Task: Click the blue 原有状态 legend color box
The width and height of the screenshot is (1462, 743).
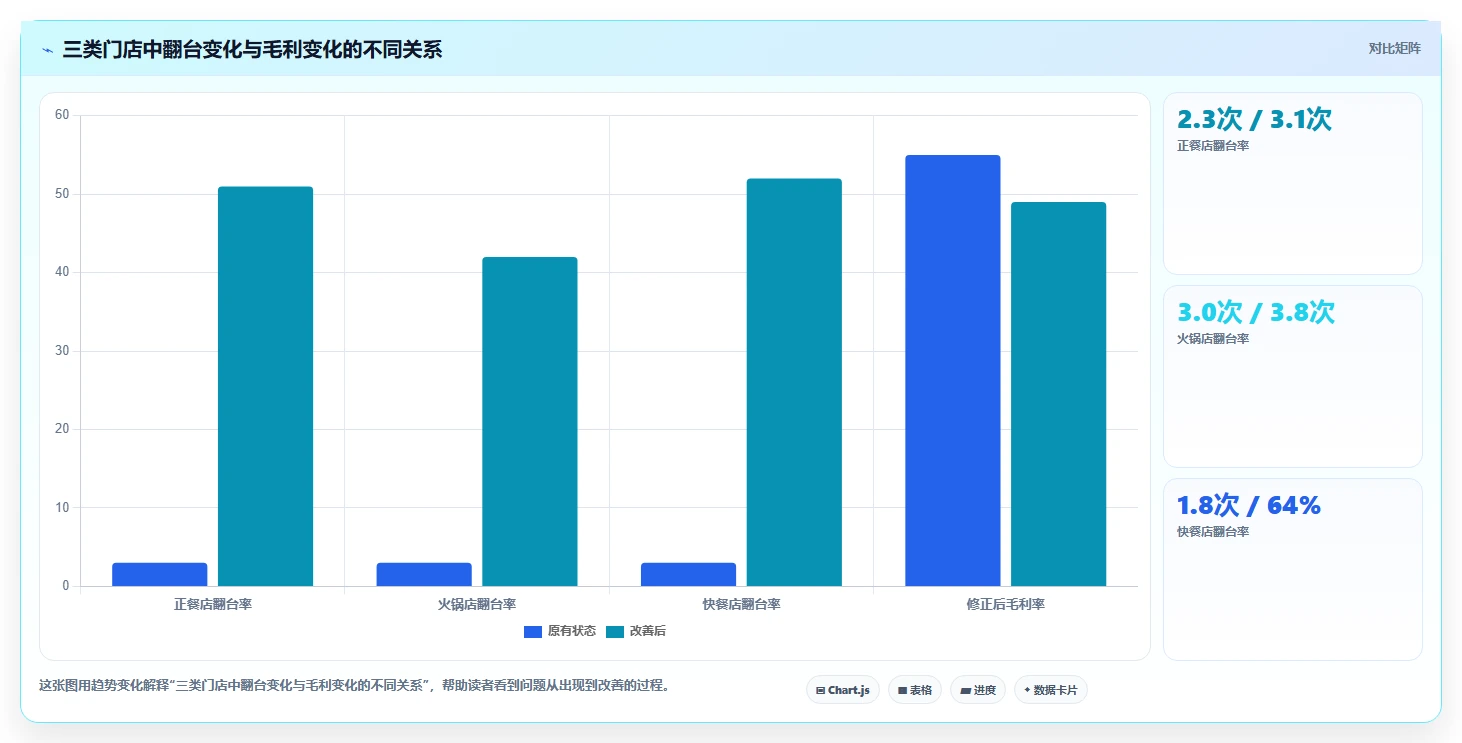Action: click(533, 631)
